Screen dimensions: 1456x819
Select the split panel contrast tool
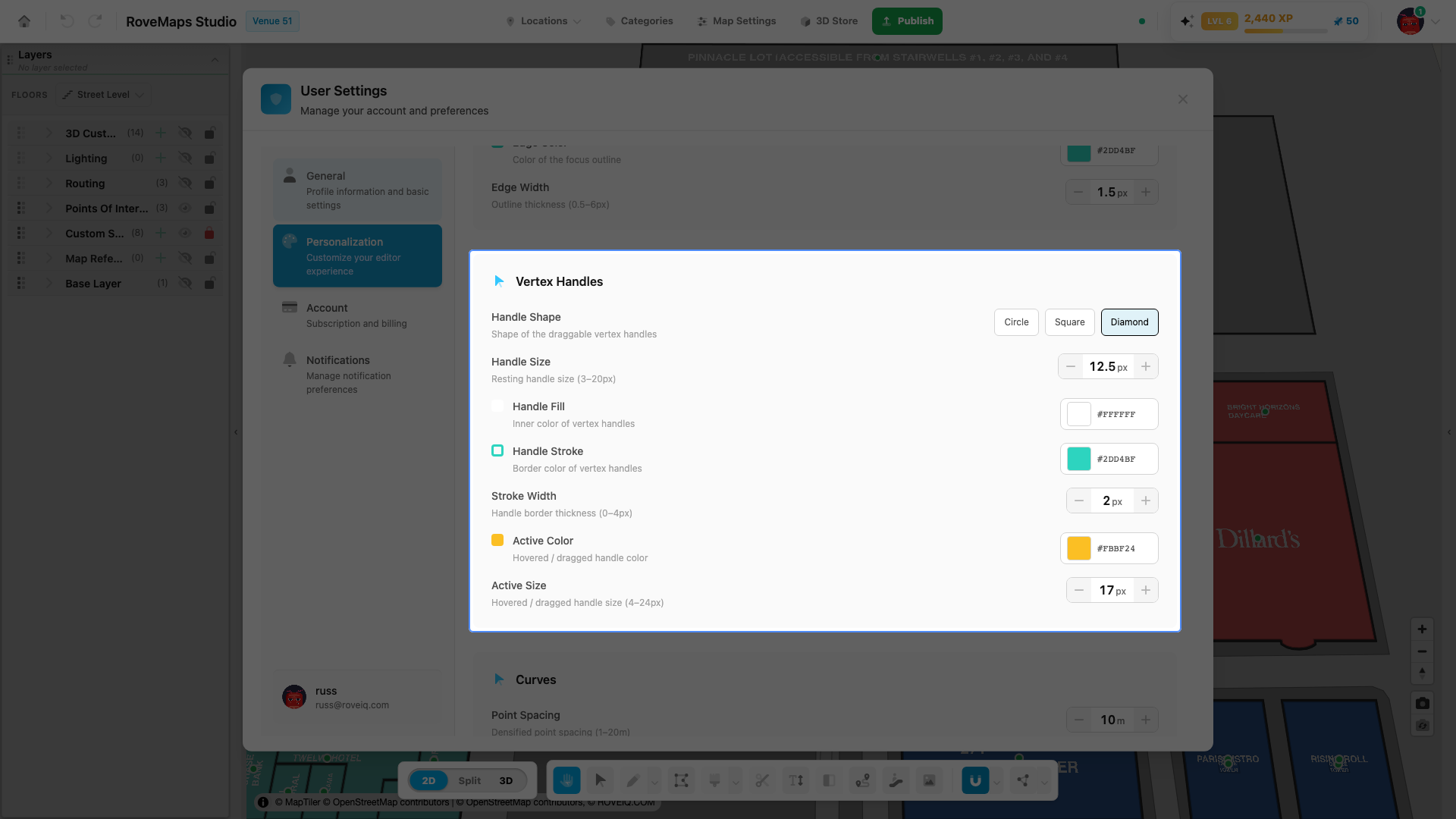829,780
